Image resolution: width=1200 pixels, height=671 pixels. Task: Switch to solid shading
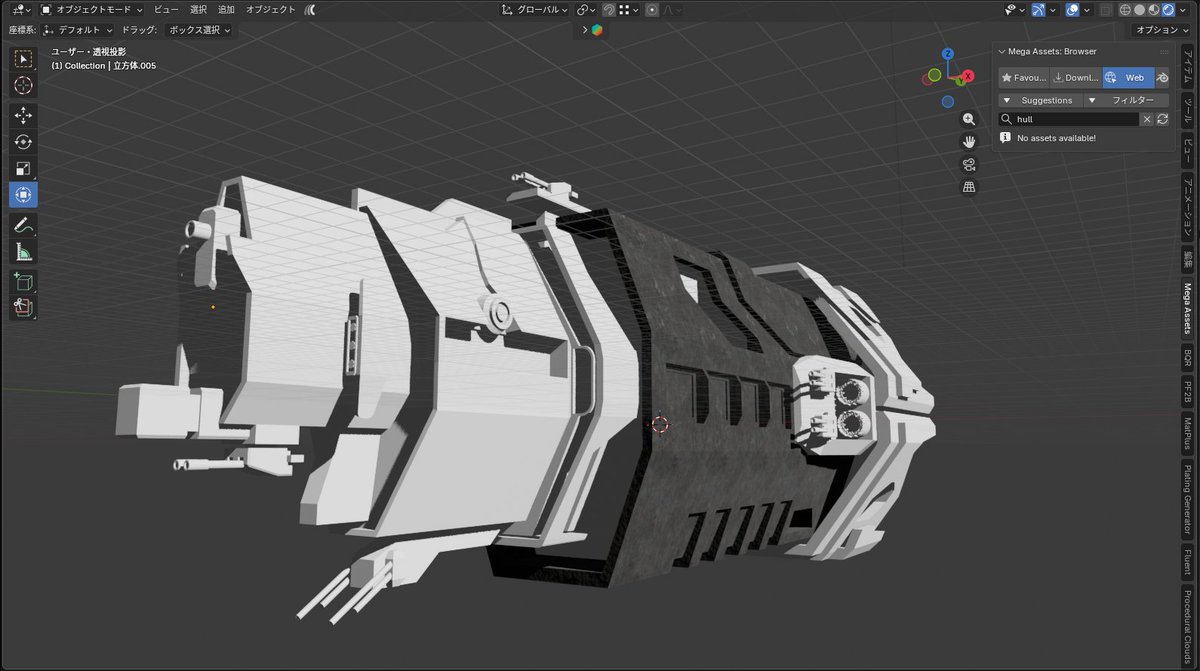[1139, 9]
